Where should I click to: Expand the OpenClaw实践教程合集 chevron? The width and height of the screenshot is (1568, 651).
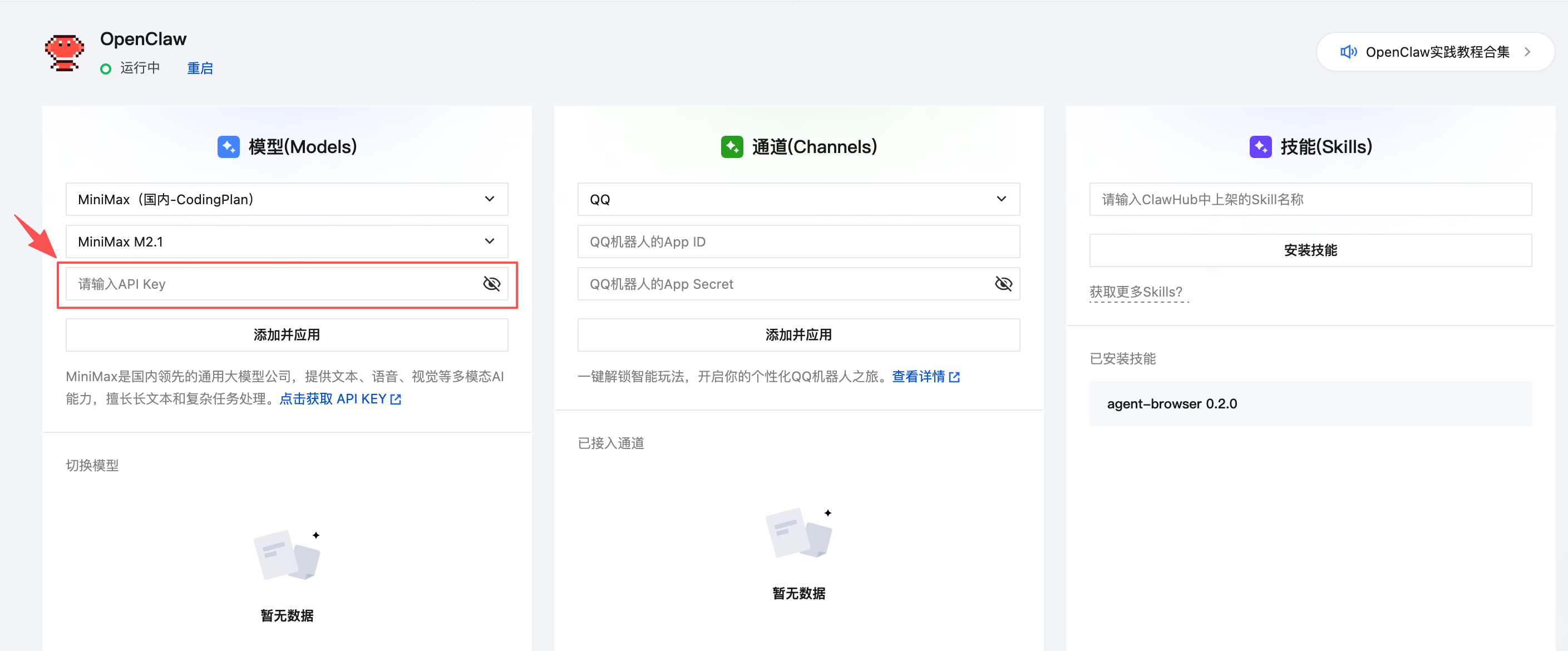point(1528,52)
